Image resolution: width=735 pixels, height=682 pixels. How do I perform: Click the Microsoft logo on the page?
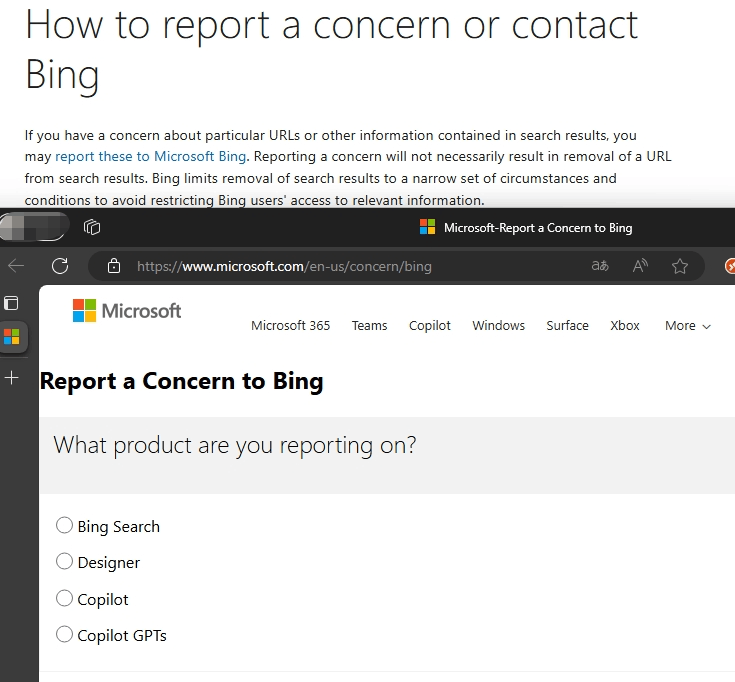127,311
